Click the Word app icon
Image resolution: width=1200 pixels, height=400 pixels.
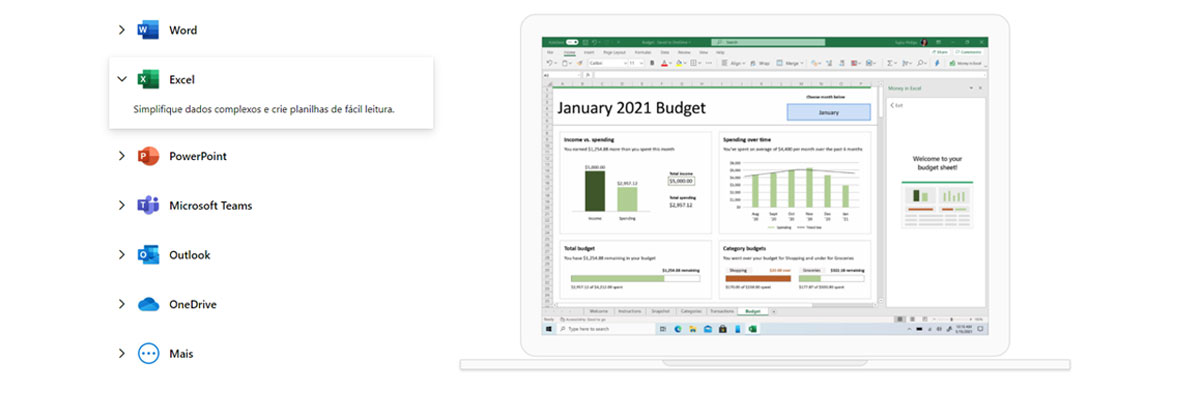pos(148,31)
